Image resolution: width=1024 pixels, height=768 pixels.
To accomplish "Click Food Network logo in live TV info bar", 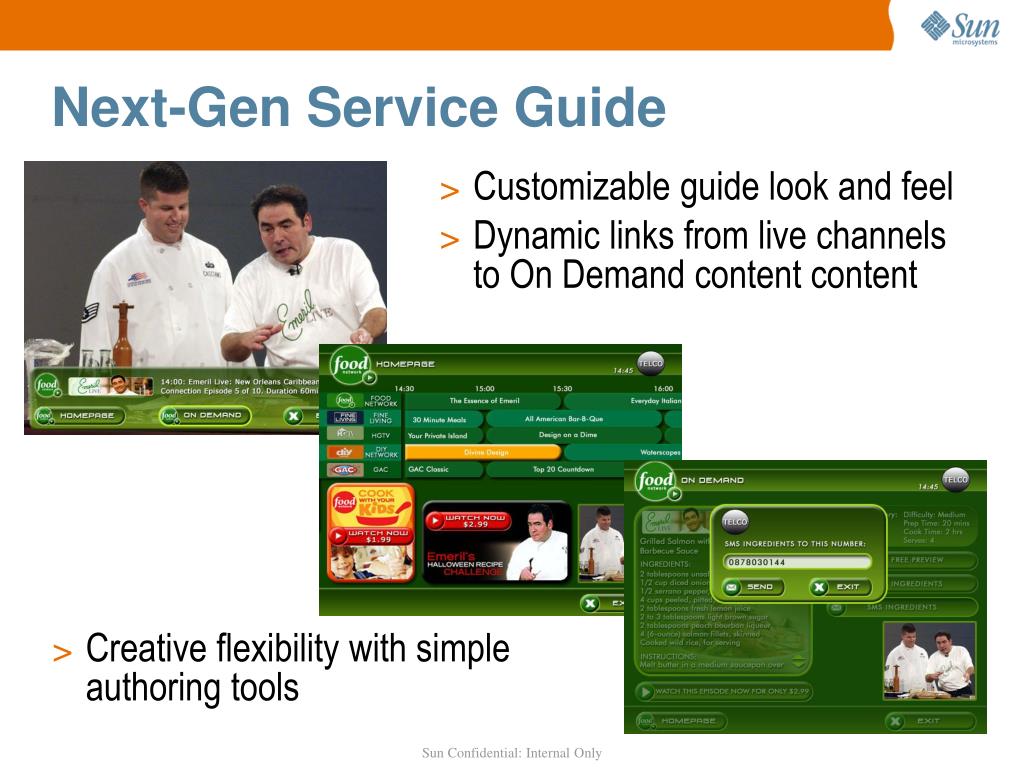I will (x=48, y=385).
